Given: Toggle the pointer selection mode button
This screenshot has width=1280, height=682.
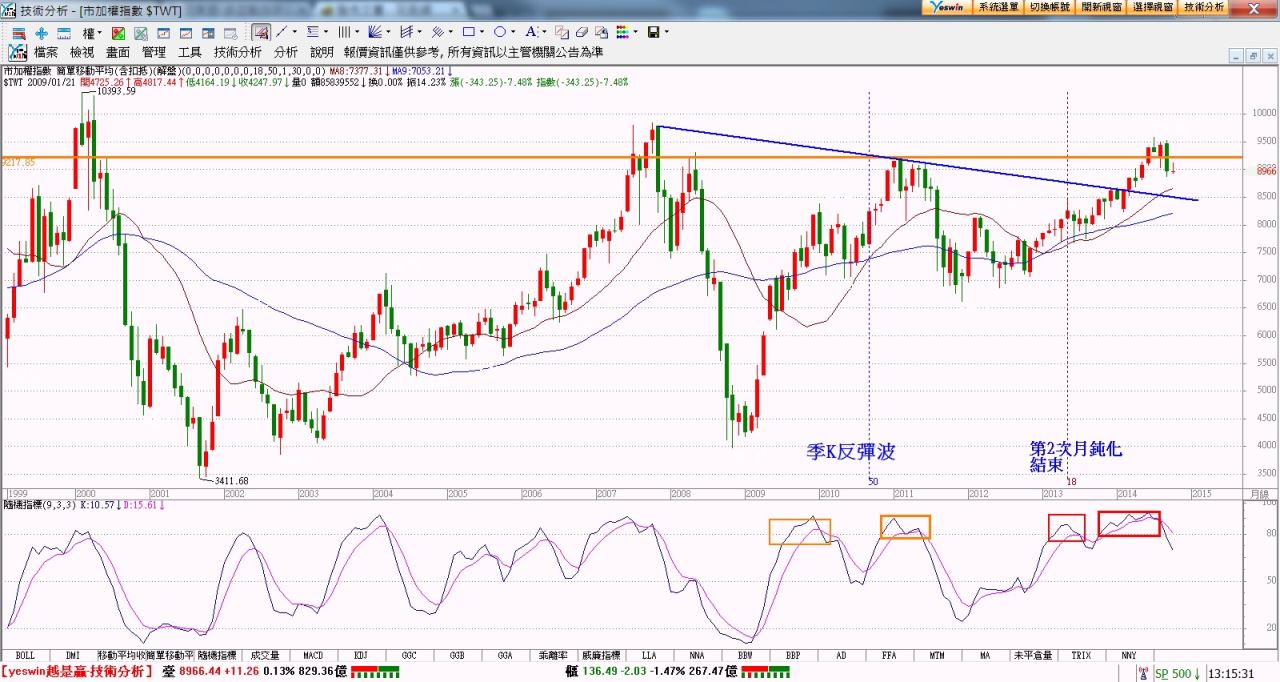Looking at the screenshot, I should pyautogui.click(x=260, y=33).
